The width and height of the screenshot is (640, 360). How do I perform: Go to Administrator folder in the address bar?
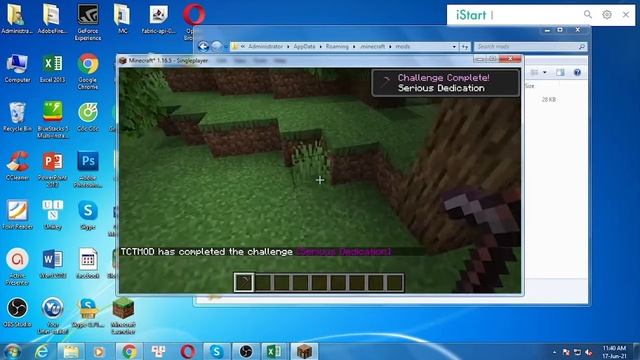pos(266,47)
